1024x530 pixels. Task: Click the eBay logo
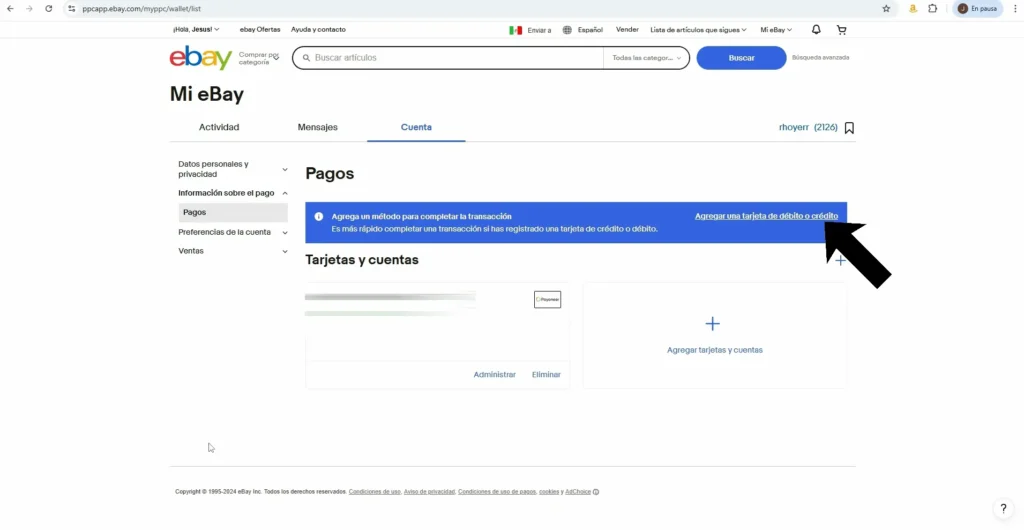coord(200,57)
